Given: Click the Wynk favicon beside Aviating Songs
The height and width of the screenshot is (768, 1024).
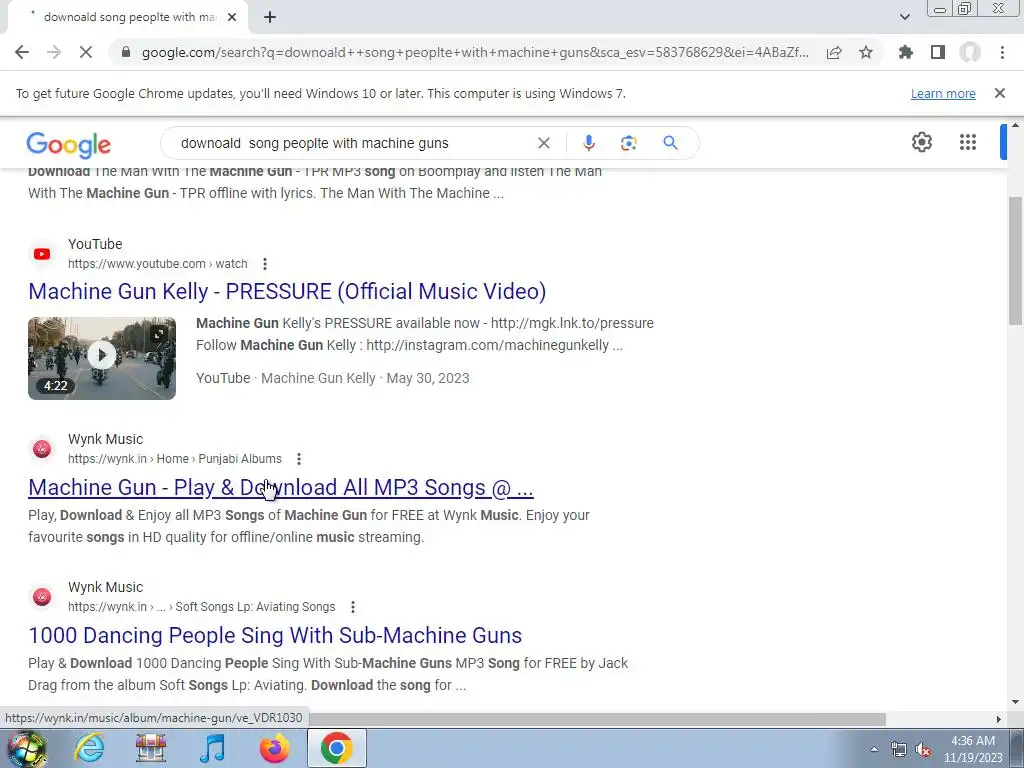Looking at the screenshot, I should [x=42, y=597].
